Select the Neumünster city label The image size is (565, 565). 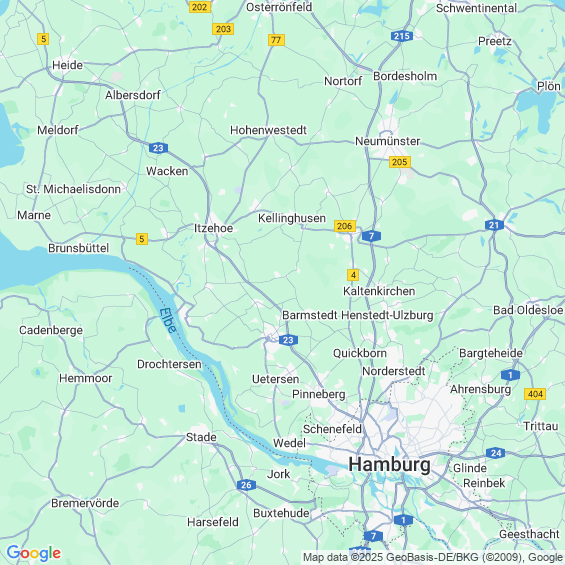(387, 141)
